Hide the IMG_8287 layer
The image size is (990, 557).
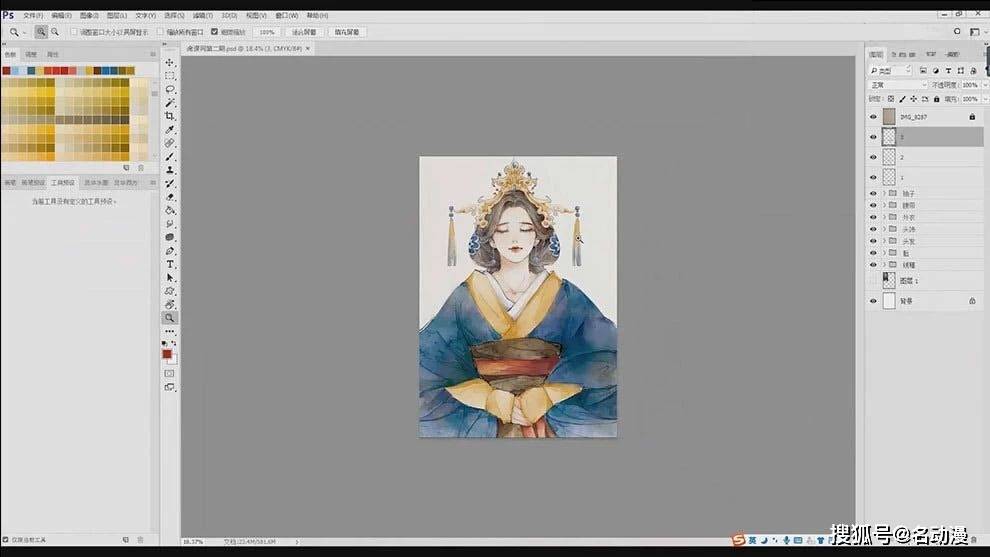click(x=873, y=117)
